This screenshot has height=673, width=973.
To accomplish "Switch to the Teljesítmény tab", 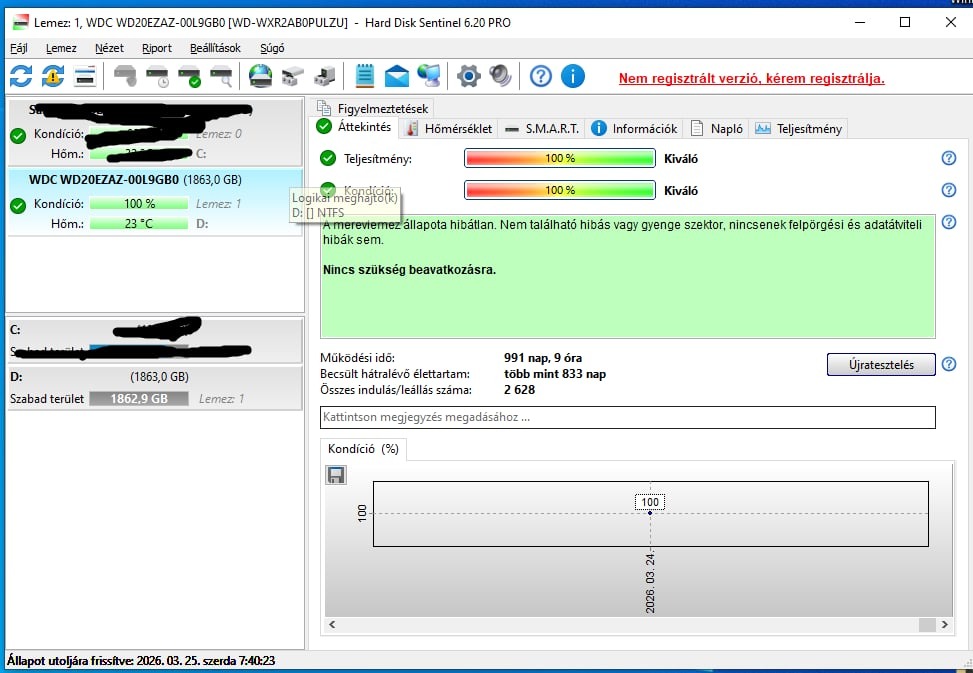I will (799, 128).
